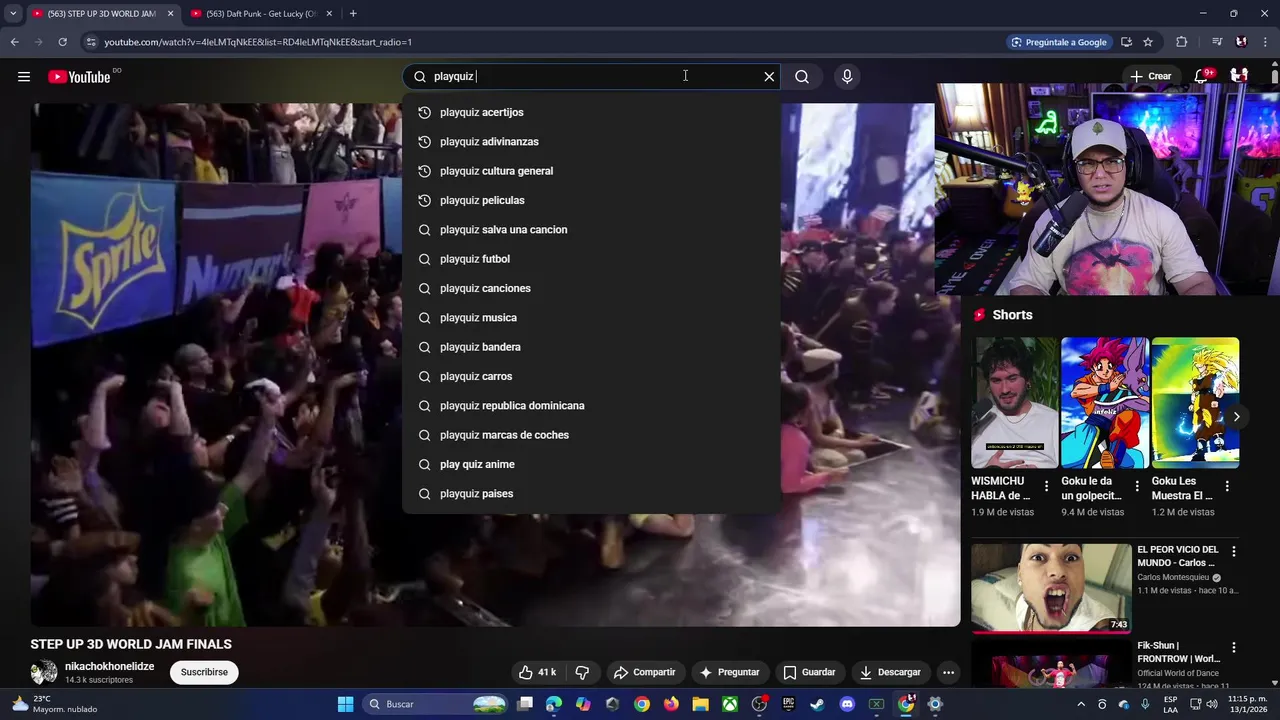This screenshot has height=720, width=1280.
Task: Open the media controls icon in toolbar
Action: pos(1217,42)
